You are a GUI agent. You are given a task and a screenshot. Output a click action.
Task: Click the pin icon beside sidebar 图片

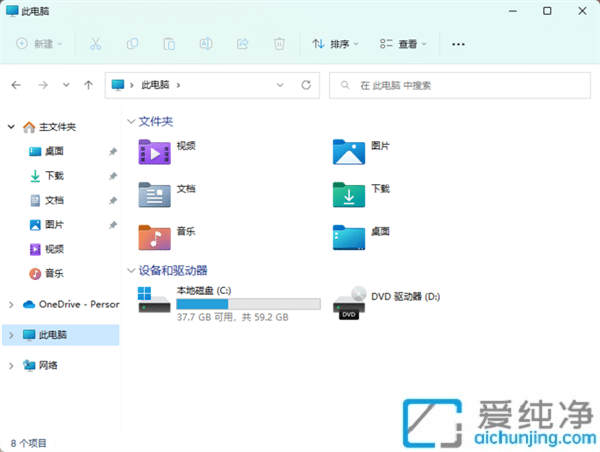pos(112,225)
